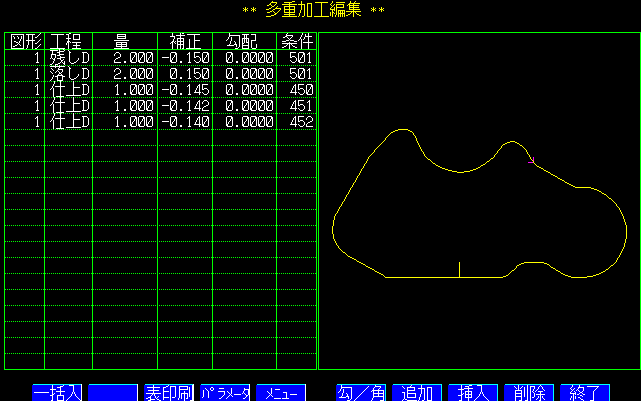Select the -0.142 offset value
The height and width of the screenshot is (401, 641).
point(185,106)
